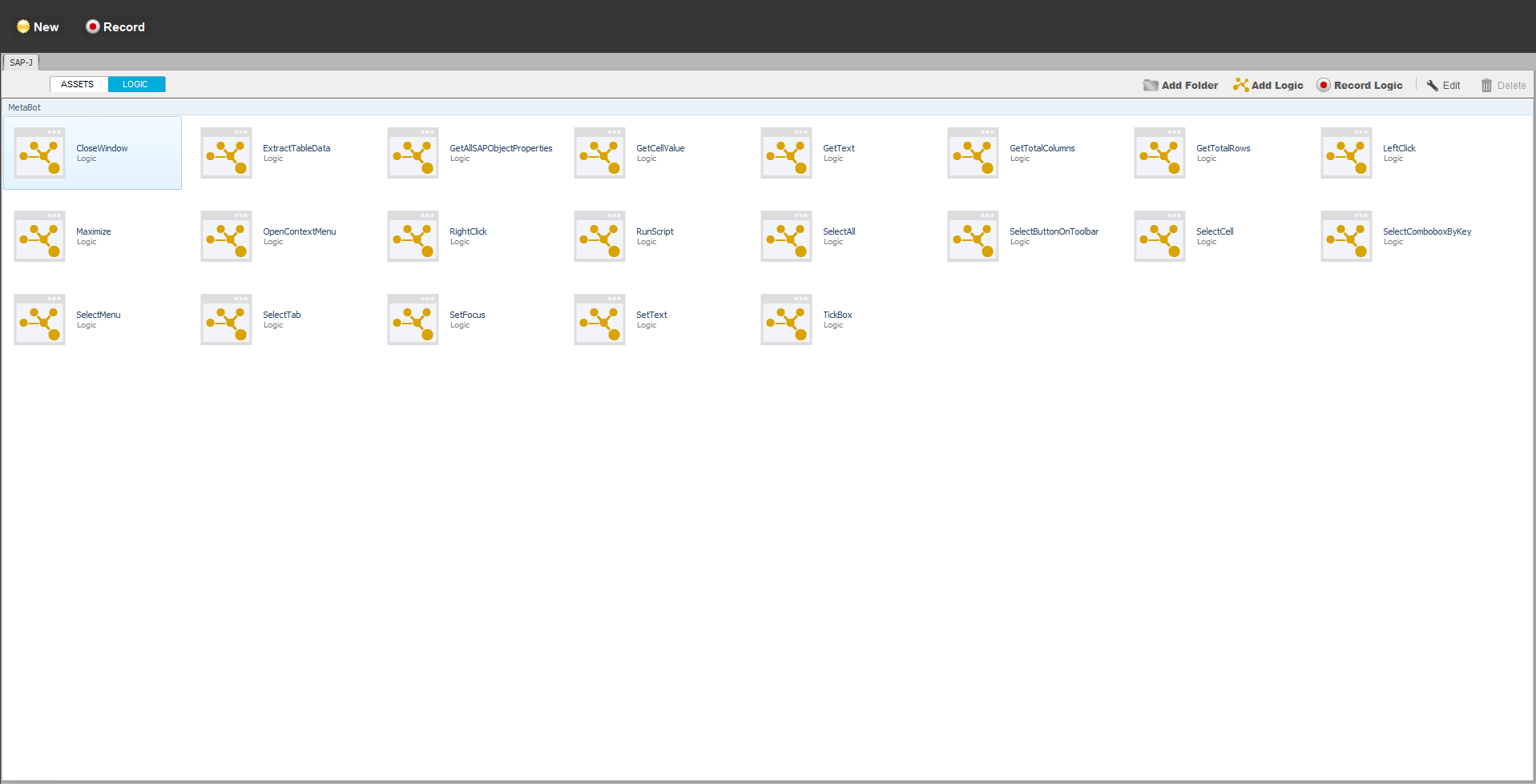This screenshot has height=784, width=1536.
Task: Select the SelectButtonOnToolbar logic icon
Action: 973,236
